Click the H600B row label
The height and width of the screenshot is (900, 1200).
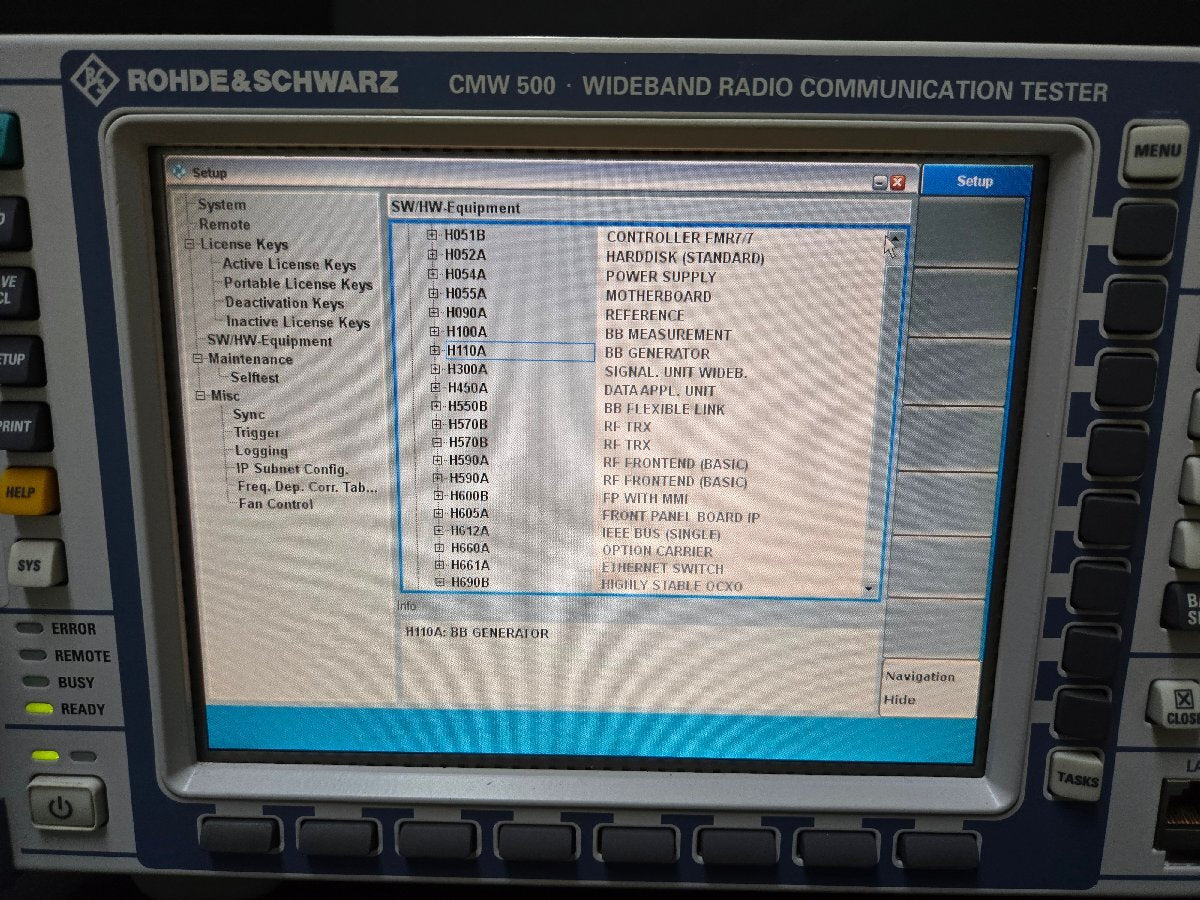(468, 496)
